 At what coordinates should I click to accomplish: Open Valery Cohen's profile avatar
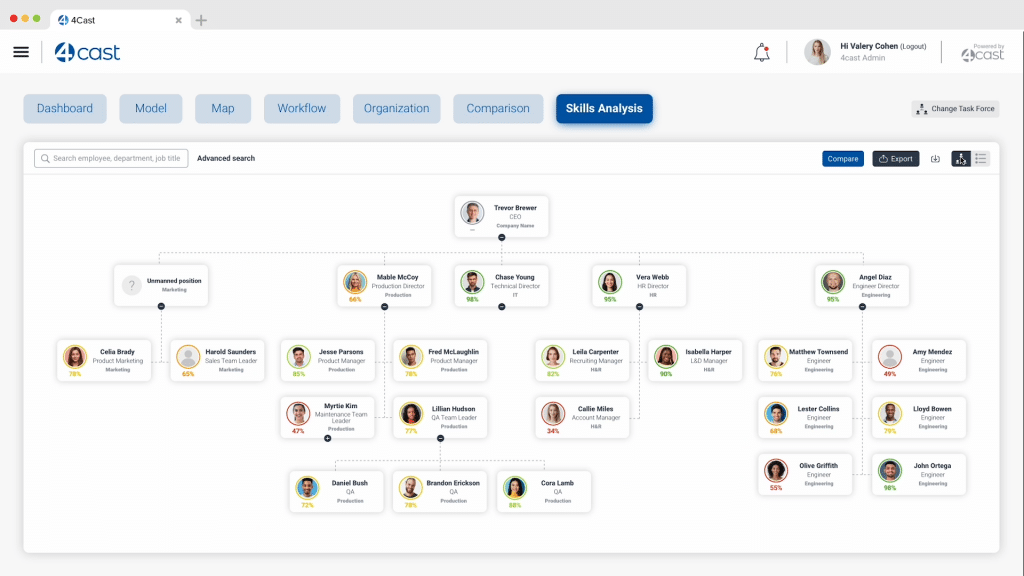tap(818, 52)
